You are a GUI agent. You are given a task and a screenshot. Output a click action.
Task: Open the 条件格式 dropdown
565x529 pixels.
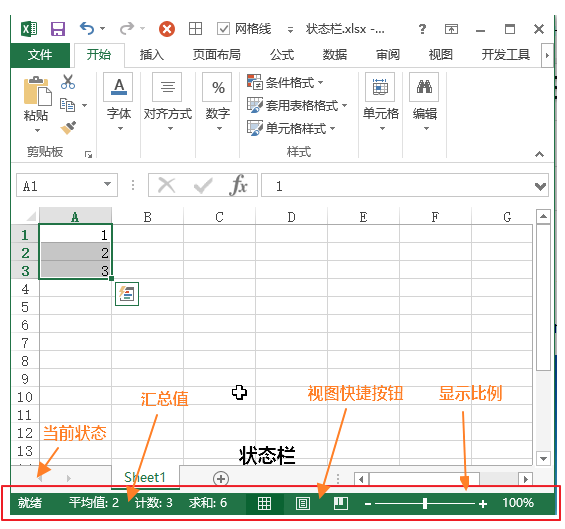pyautogui.click(x=285, y=83)
